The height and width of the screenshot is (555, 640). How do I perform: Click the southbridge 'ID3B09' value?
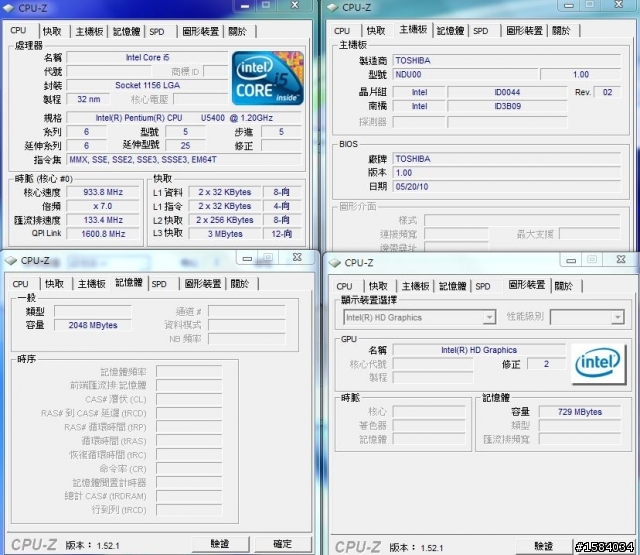[x=507, y=106]
